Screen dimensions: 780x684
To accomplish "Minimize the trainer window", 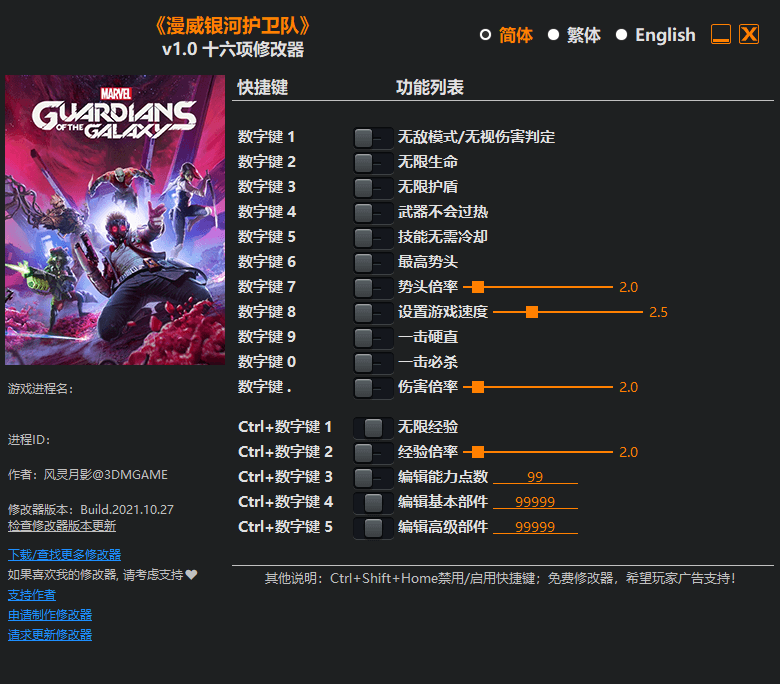I will tap(721, 34).
